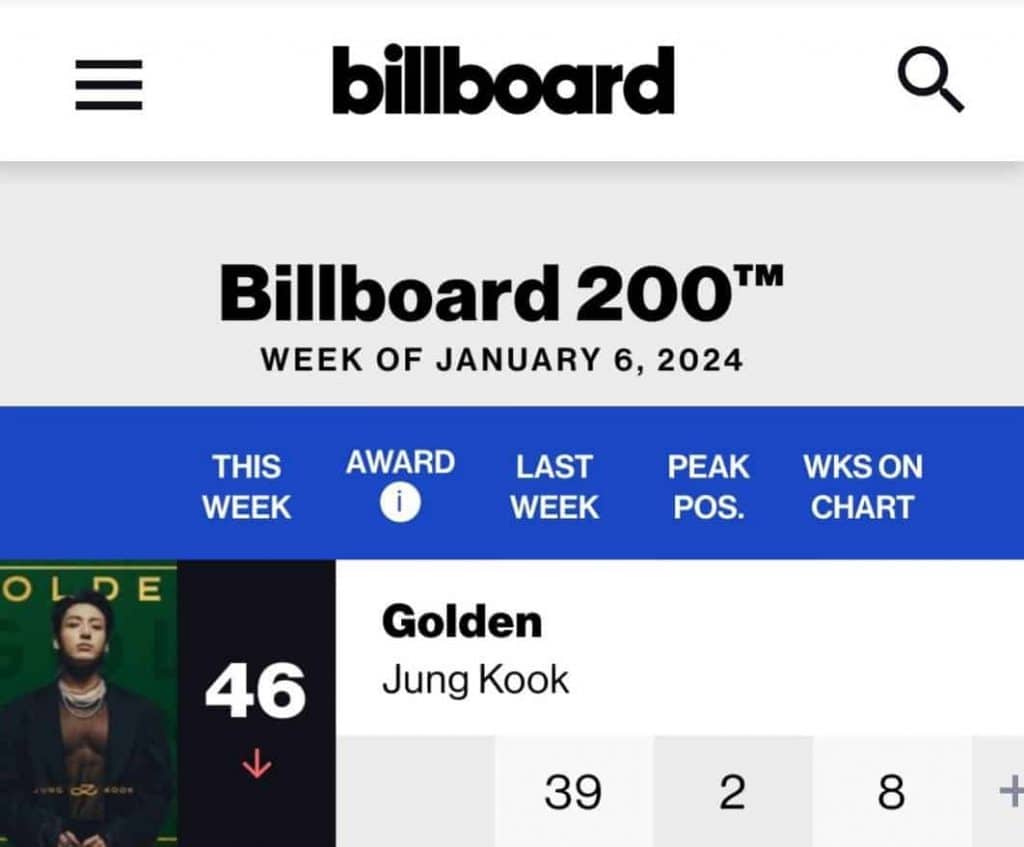Screen dimensions: 1024x847
Task: Open the Golden album cover thumbnail
Action: click(88, 704)
